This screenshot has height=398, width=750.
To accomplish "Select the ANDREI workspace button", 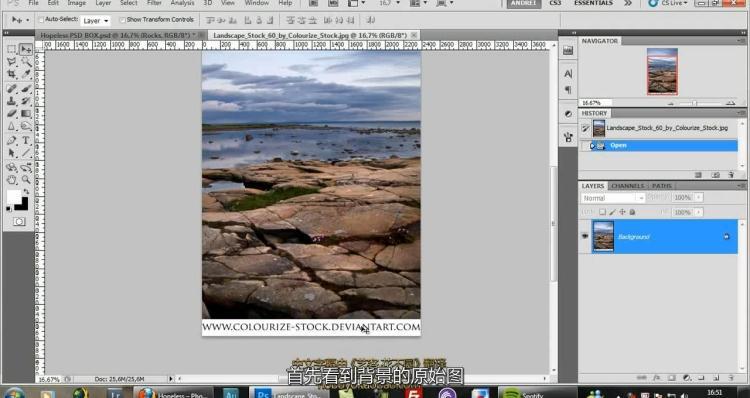I will (523, 3).
